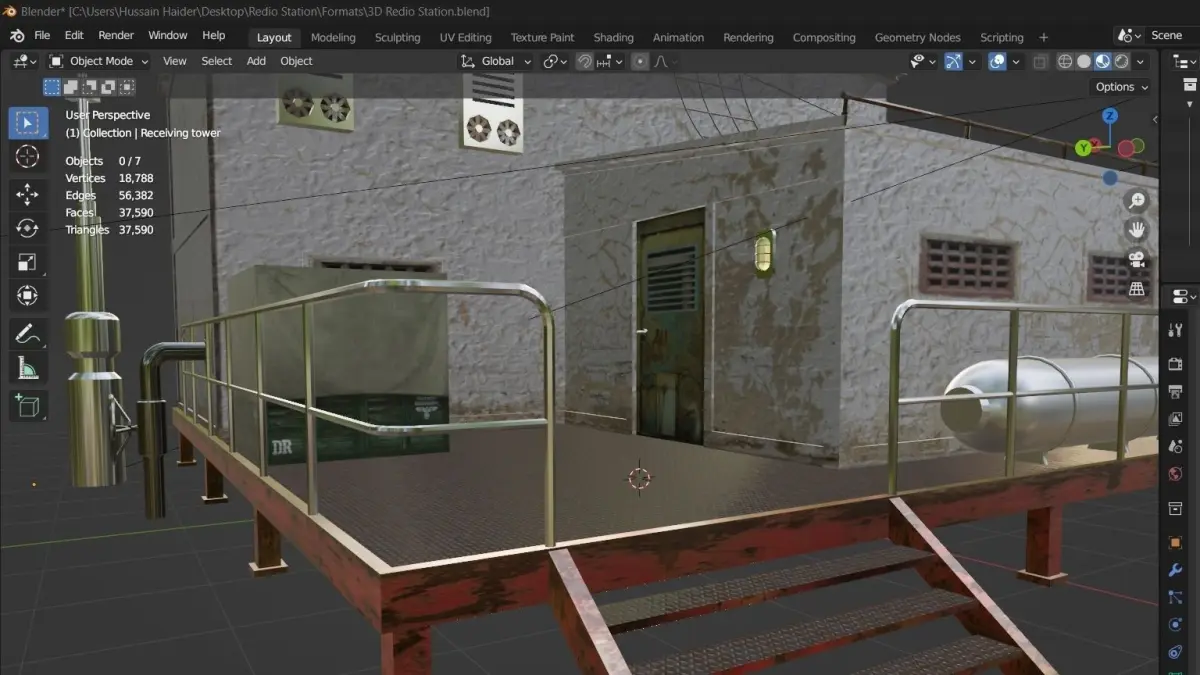Open the viewport Select menu
The image size is (1200, 675).
point(217,61)
